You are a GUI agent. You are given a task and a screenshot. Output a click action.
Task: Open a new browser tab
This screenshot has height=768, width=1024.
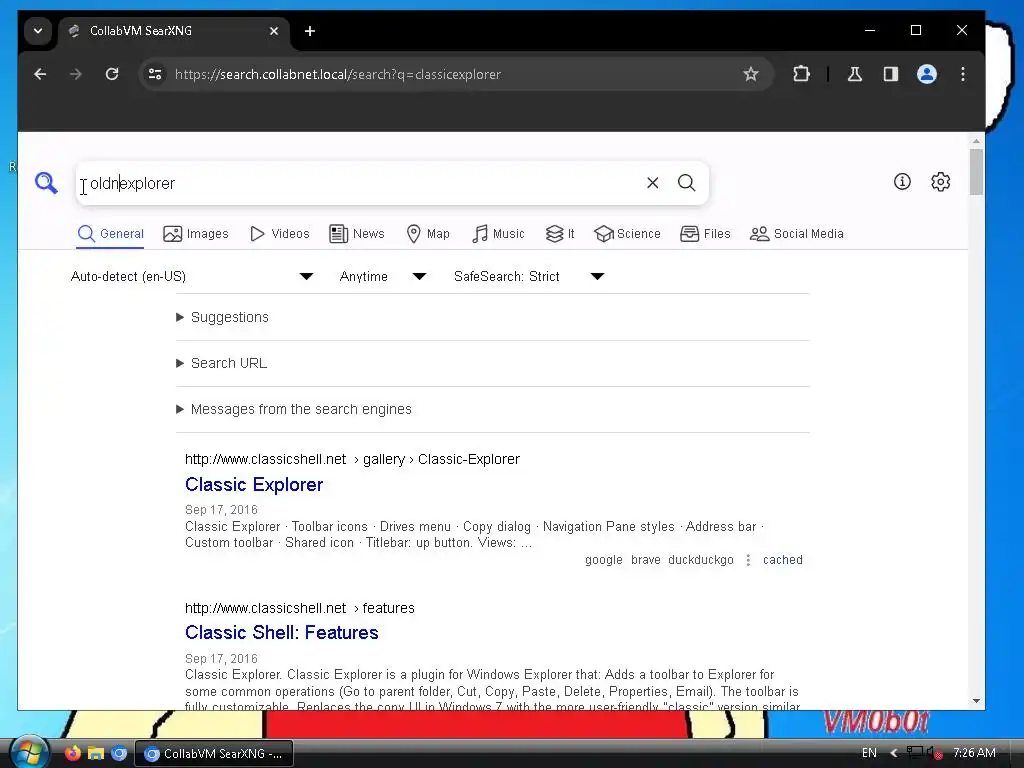[310, 31]
